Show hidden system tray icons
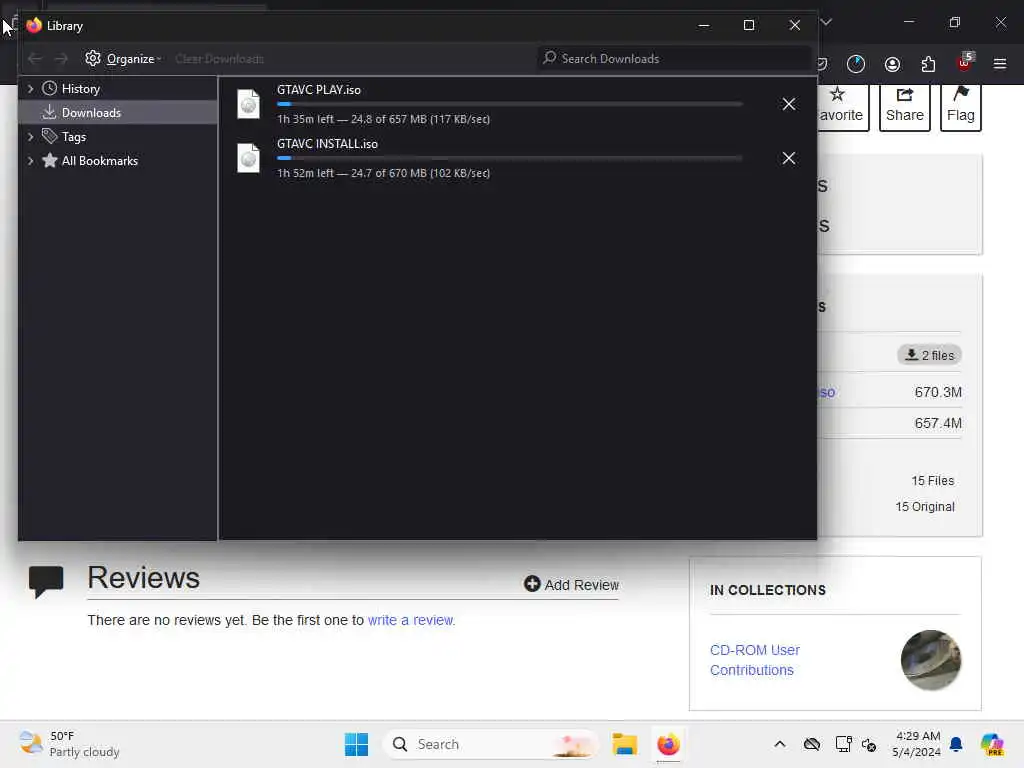The image size is (1024, 768). tap(780, 744)
